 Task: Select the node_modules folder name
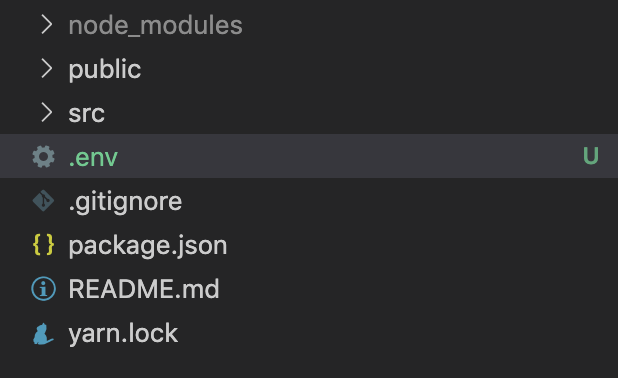point(155,26)
